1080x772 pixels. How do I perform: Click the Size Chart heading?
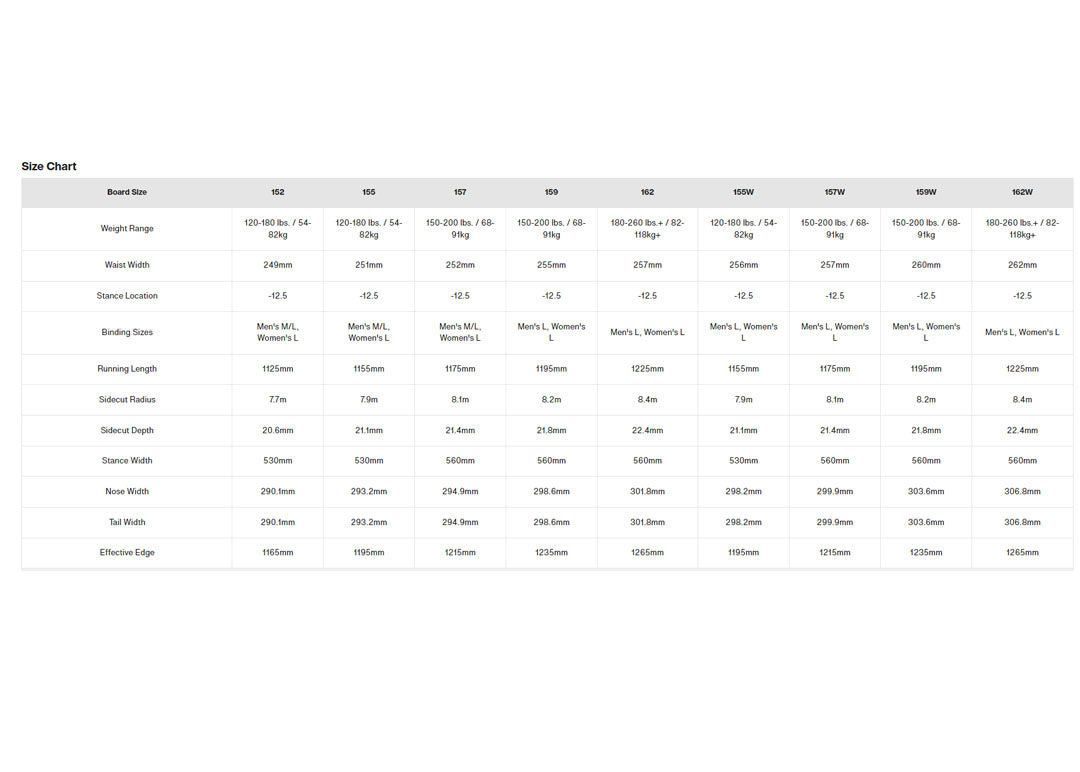click(x=49, y=166)
